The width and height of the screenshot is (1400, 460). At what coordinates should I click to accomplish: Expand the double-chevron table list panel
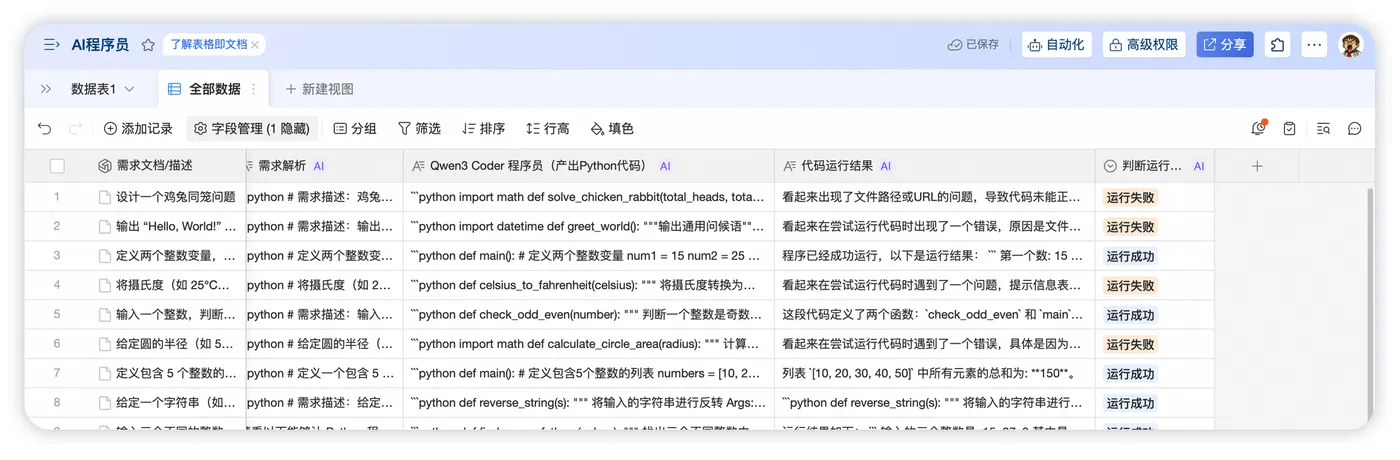[46, 89]
